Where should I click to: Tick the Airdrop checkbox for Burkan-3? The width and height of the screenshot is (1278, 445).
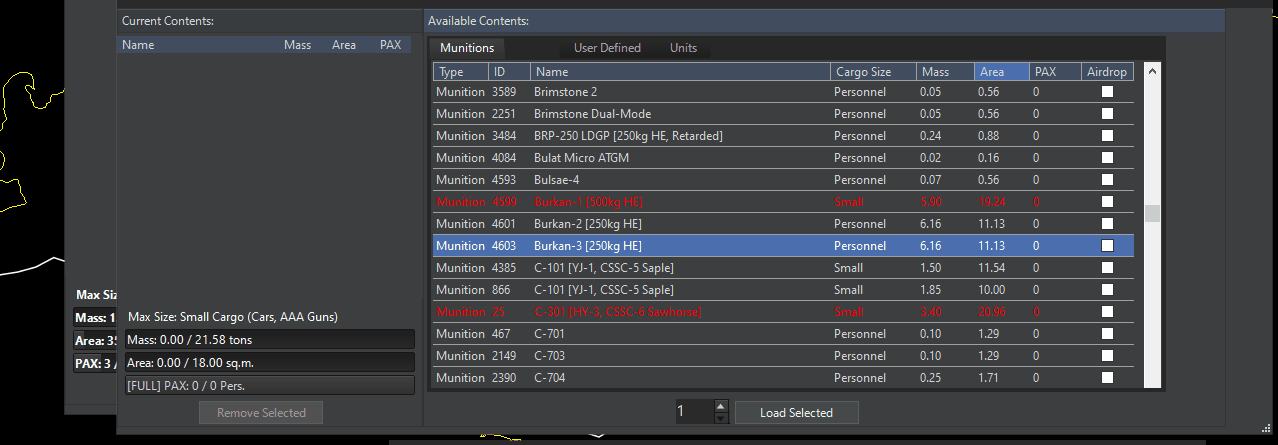1107,246
